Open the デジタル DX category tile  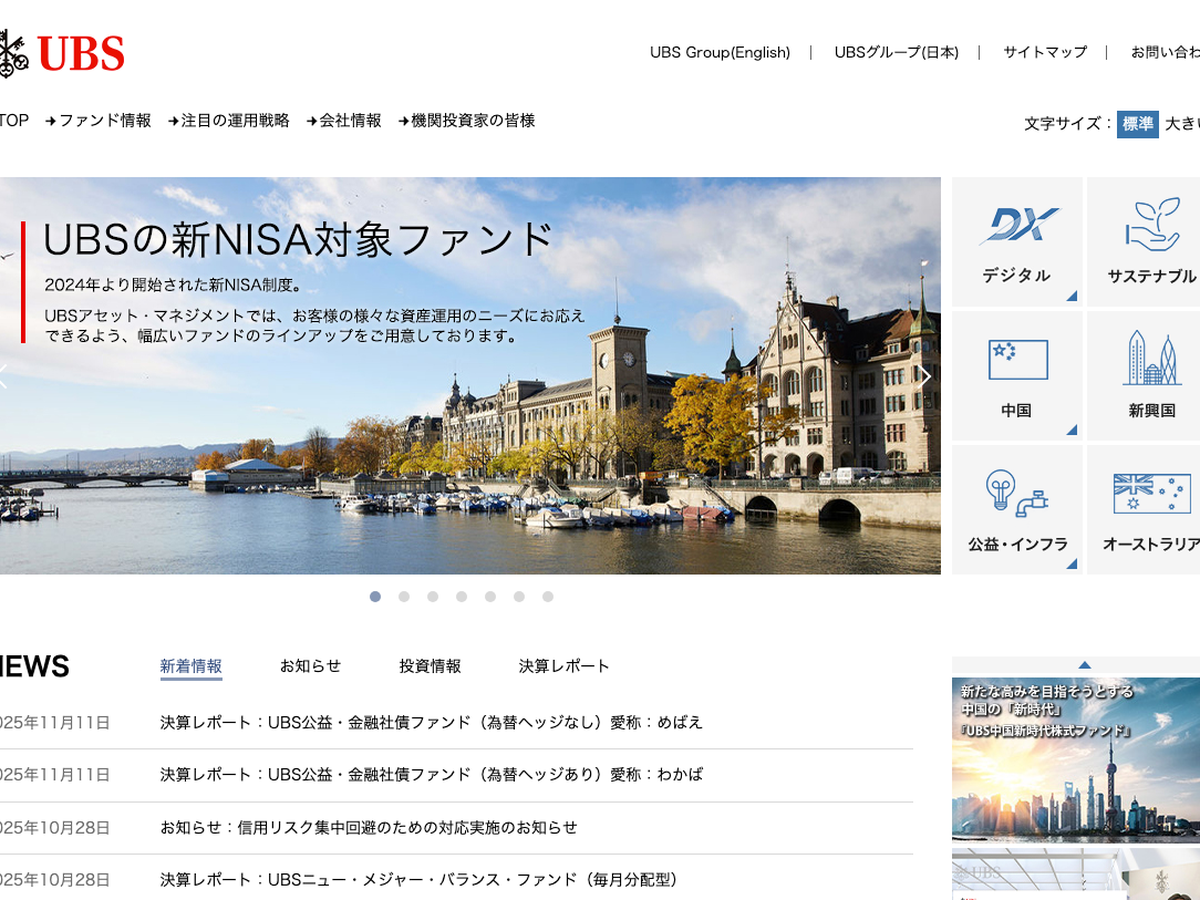(x=1016, y=243)
